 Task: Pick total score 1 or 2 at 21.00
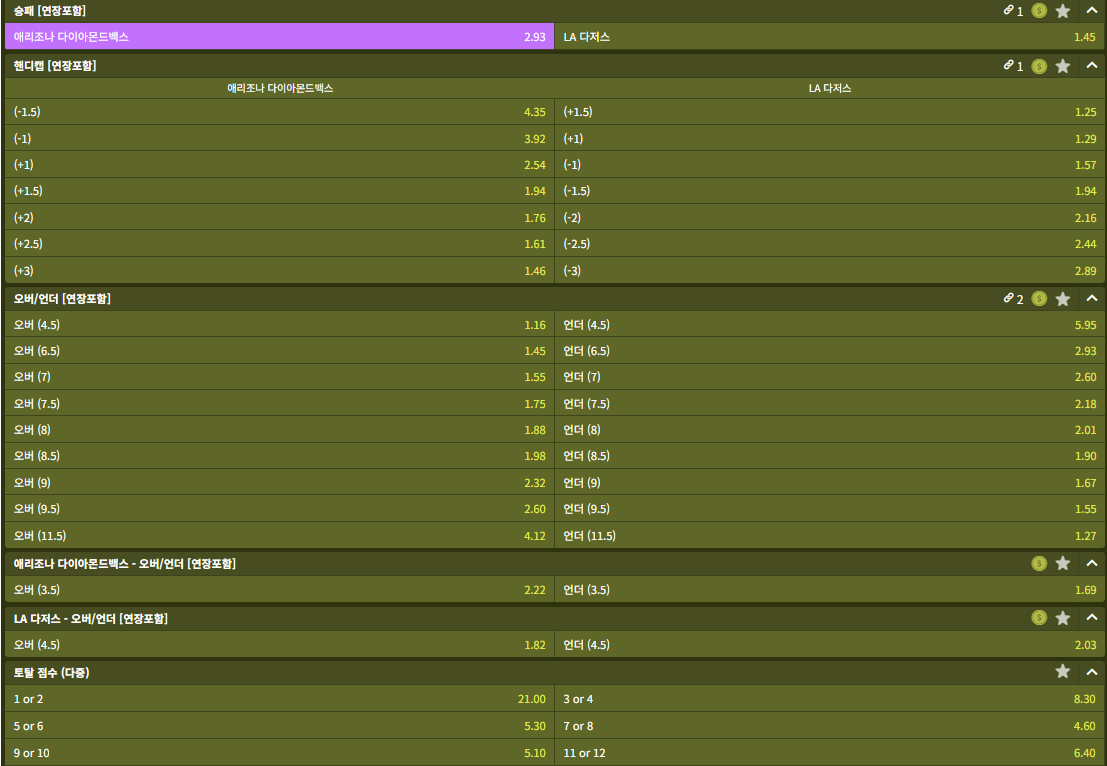pyautogui.click(x=280, y=699)
